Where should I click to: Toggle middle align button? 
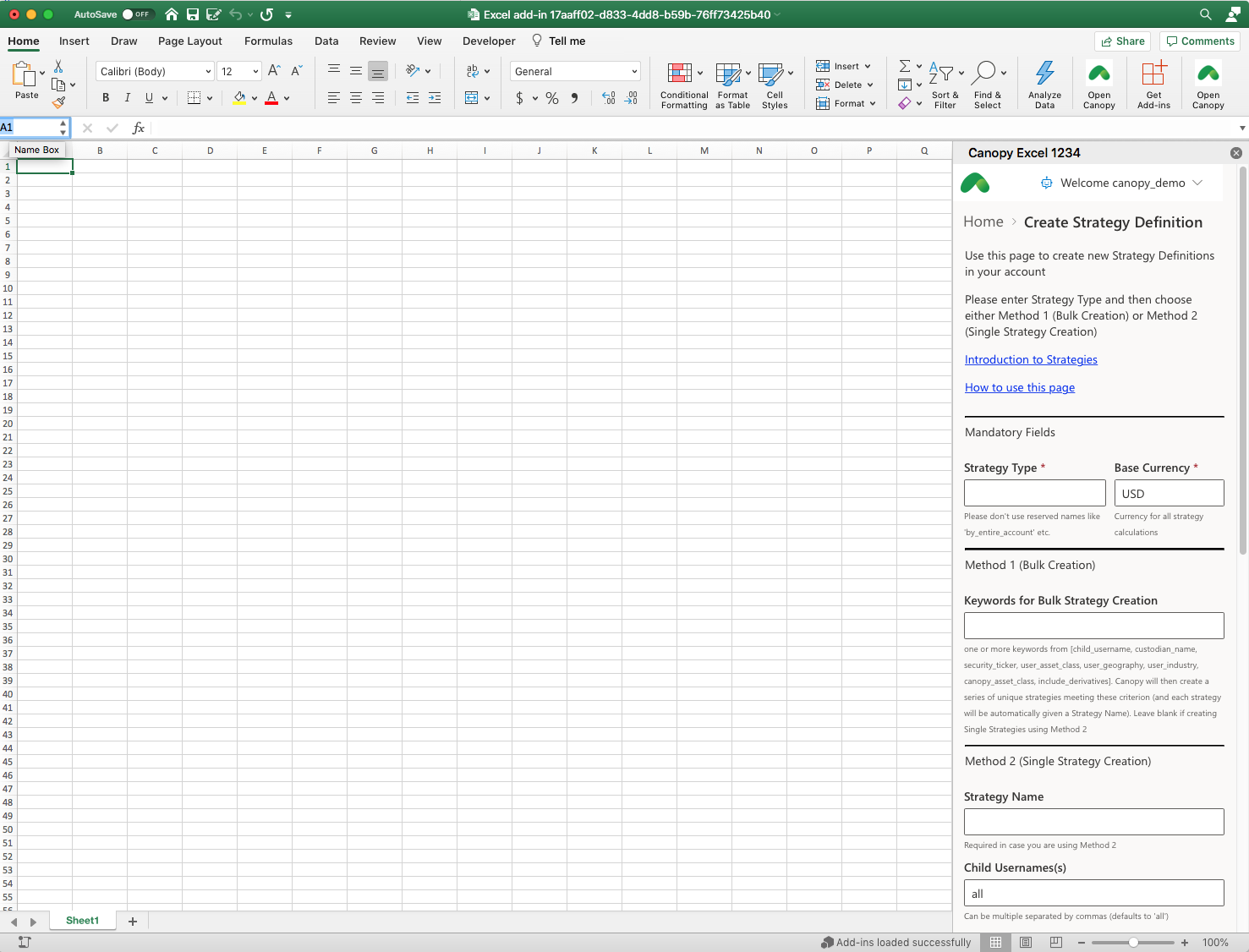pos(356,71)
